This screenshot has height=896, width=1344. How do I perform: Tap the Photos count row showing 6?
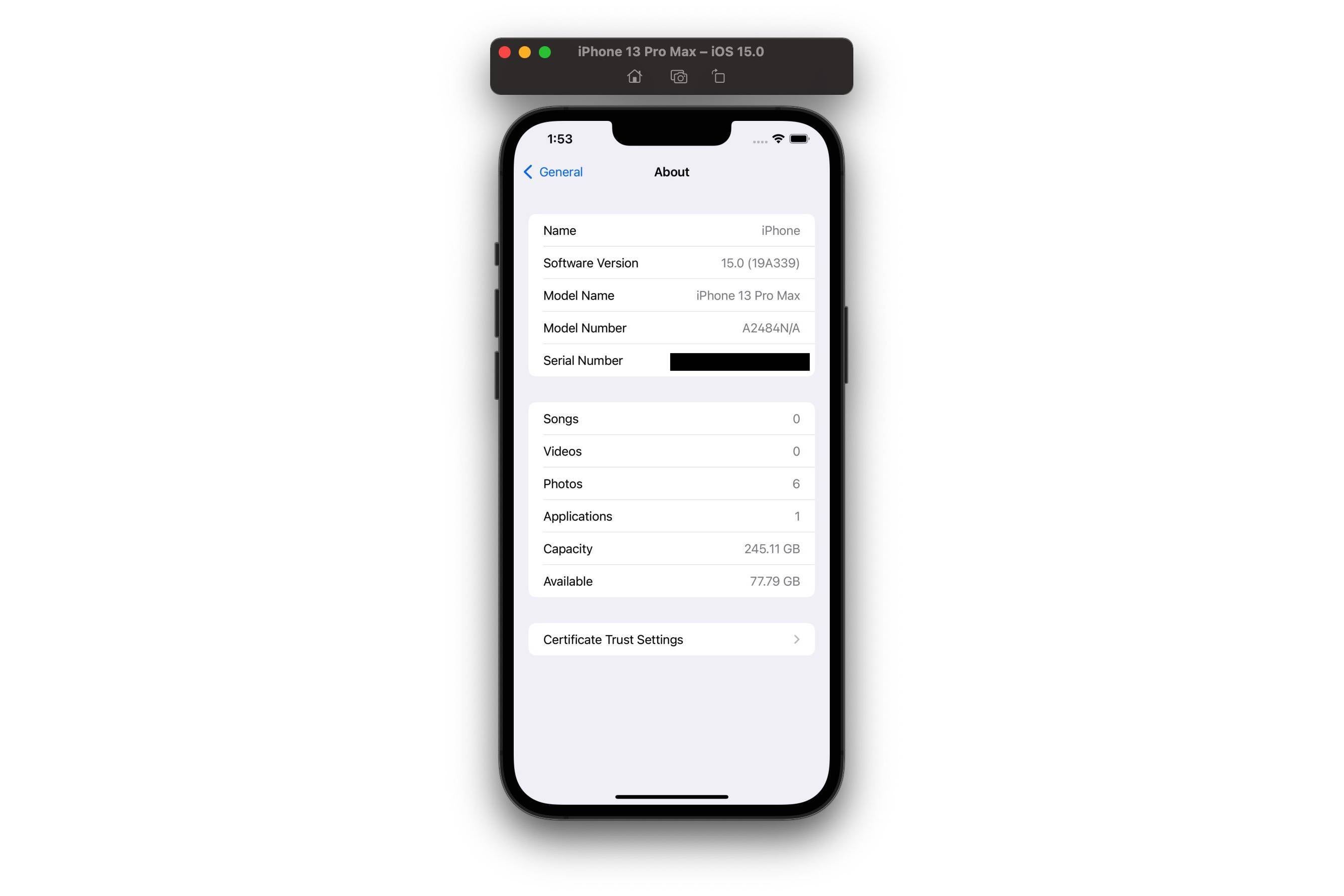671,483
